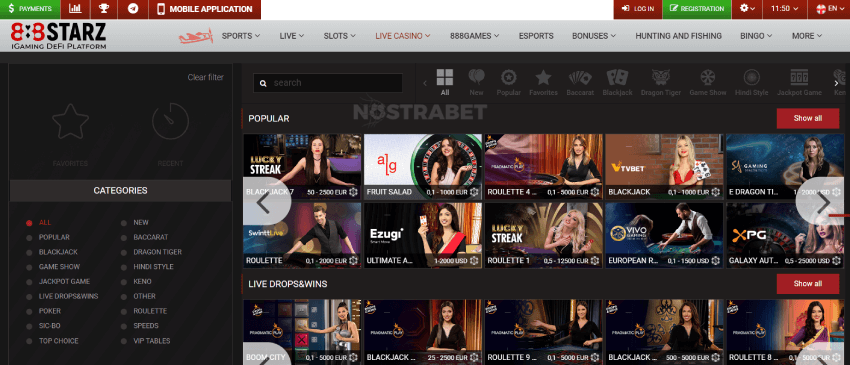
Task: Open HUNTING AND FISHING menu item
Action: click(x=678, y=36)
